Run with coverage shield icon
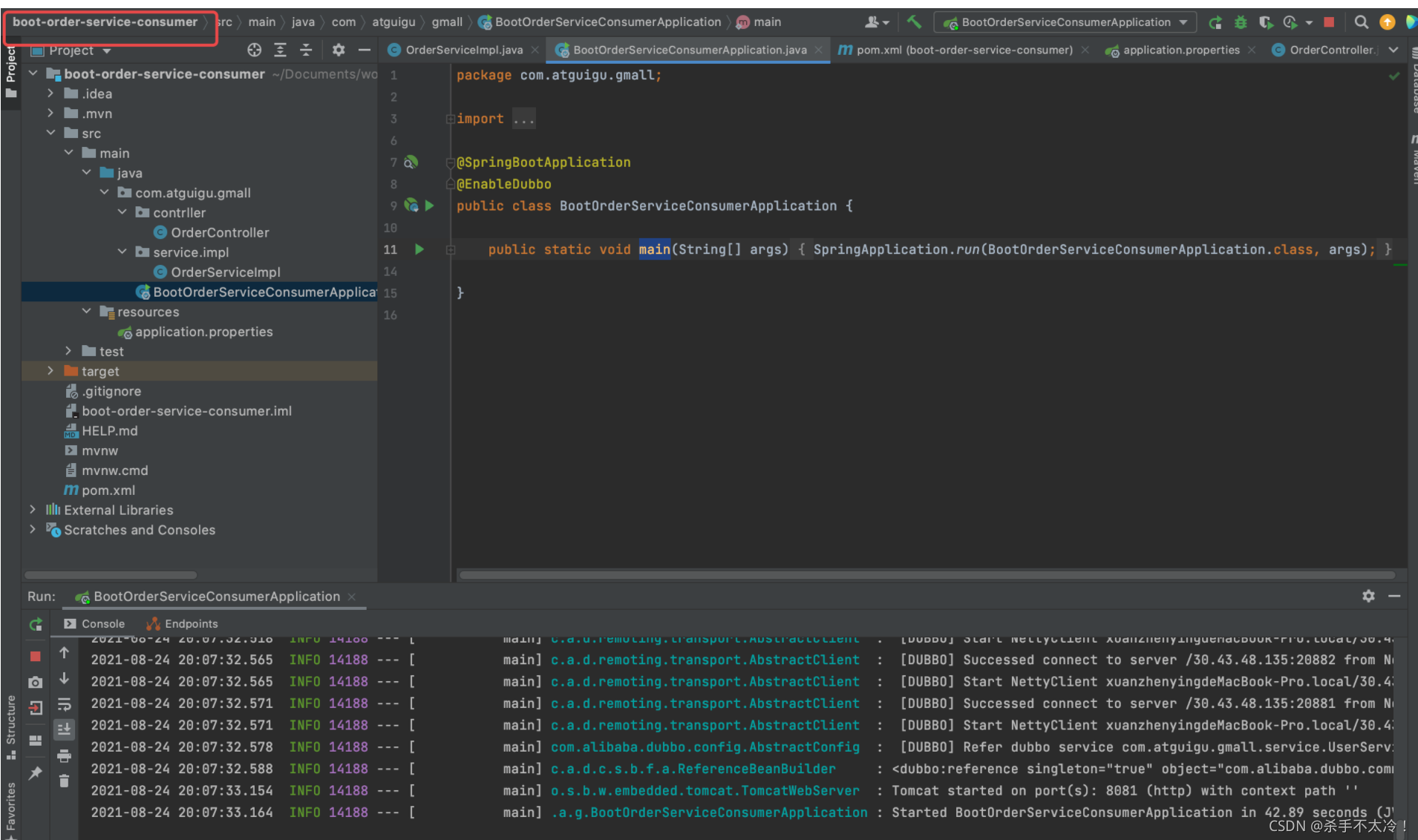 (x=1266, y=22)
